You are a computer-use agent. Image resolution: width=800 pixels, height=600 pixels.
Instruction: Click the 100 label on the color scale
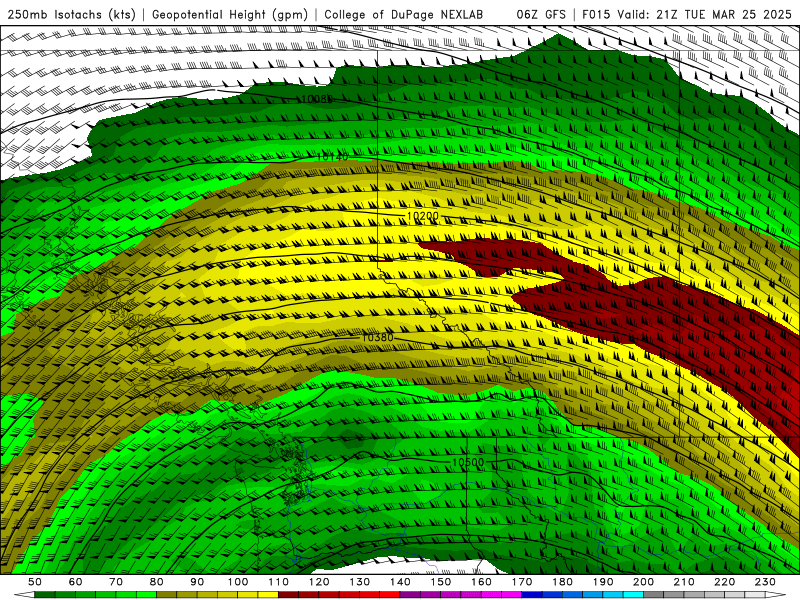click(x=238, y=582)
